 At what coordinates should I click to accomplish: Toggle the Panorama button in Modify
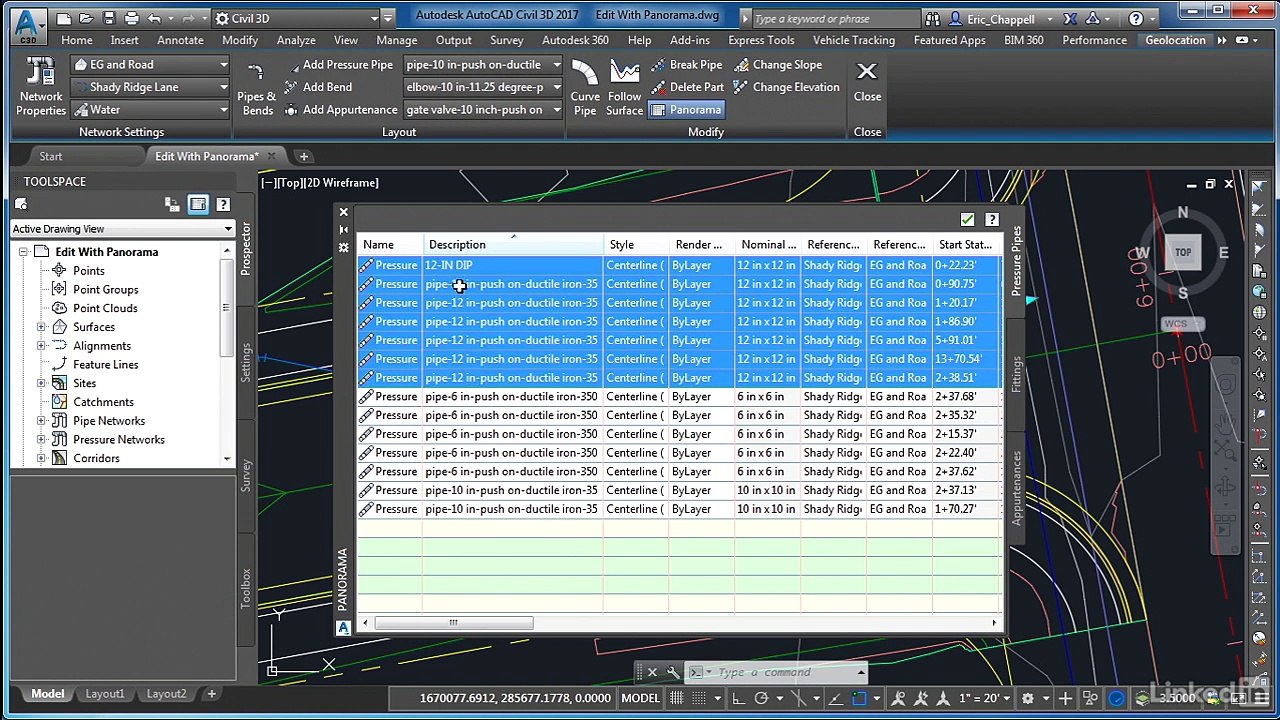[x=686, y=110]
